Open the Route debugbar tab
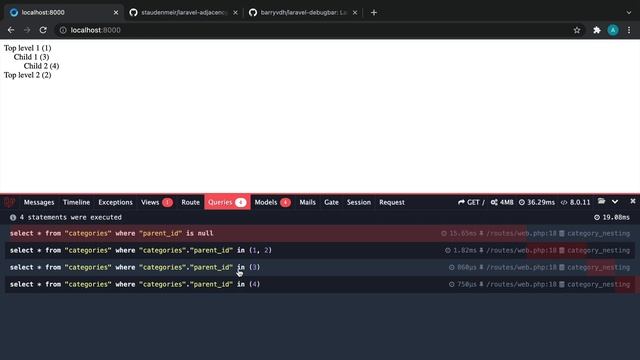 [191, 202]
